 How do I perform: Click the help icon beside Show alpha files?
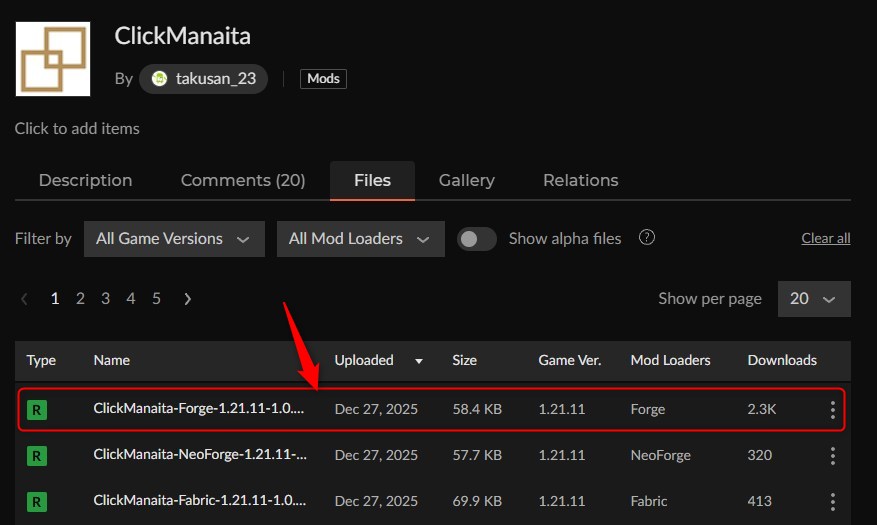[x=647, y=238]
